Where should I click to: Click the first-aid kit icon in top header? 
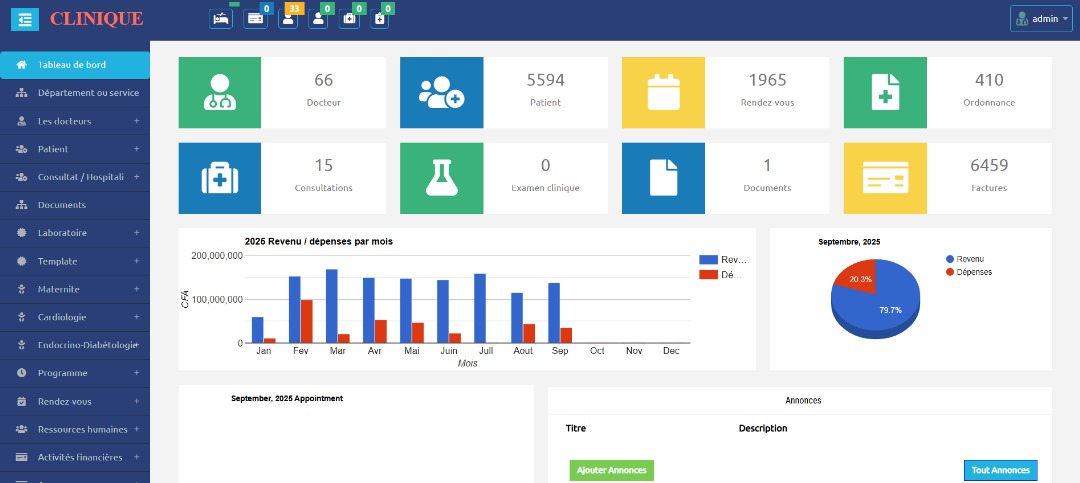(349, 19)
